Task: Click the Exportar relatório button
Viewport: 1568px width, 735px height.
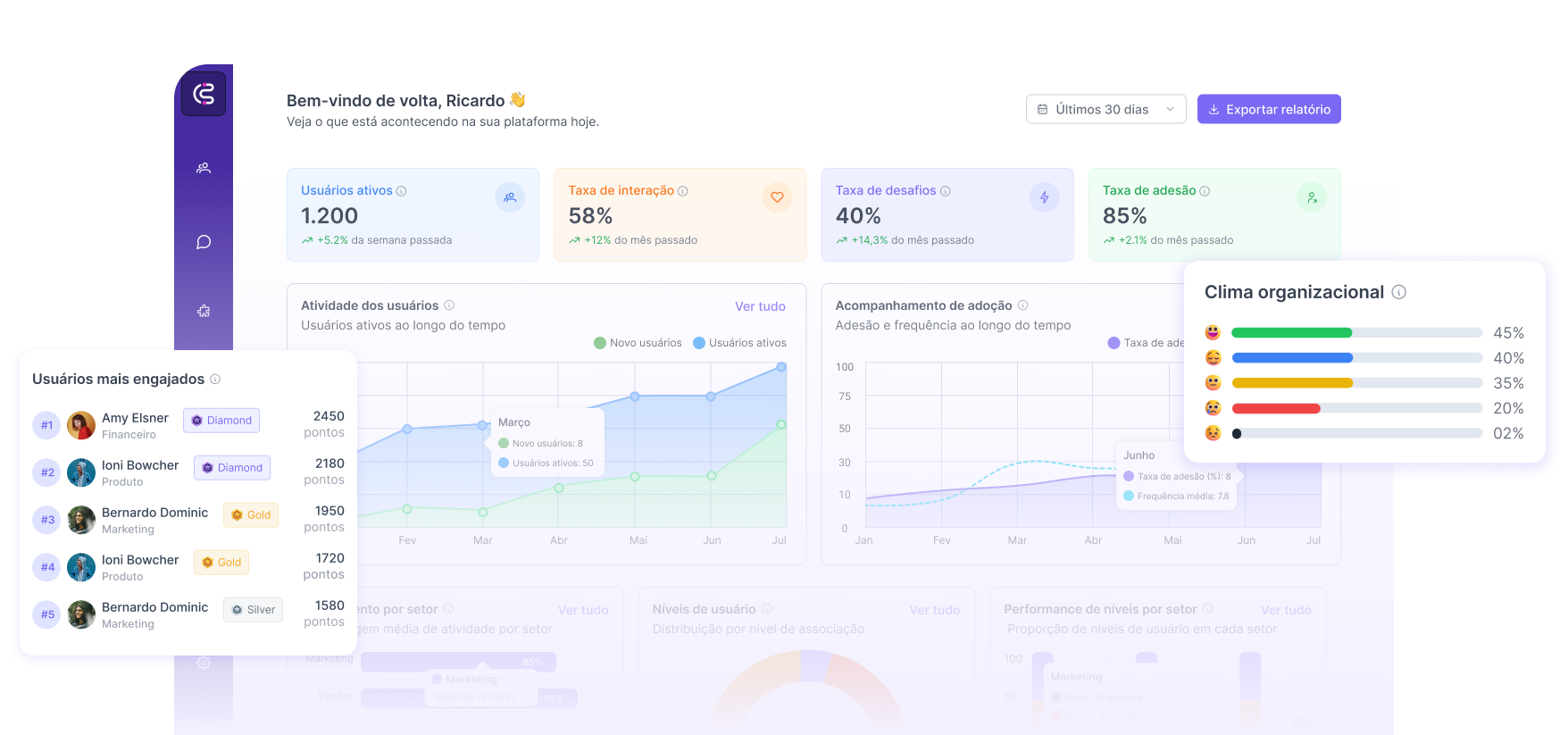Action: 1268,109
